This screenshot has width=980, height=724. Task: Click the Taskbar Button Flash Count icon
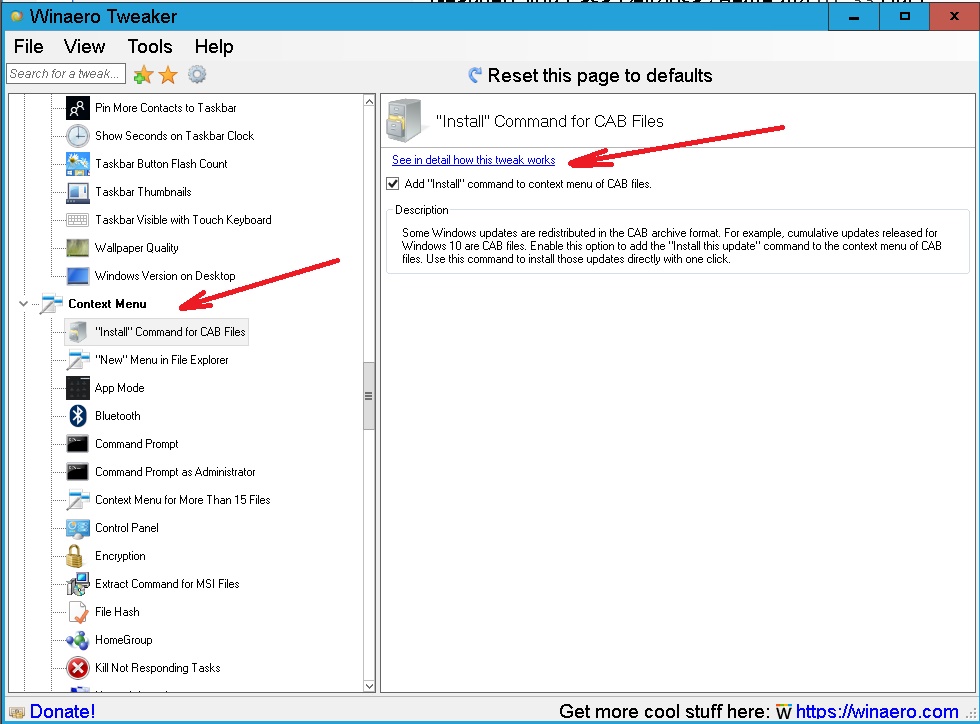coord(78,164)
